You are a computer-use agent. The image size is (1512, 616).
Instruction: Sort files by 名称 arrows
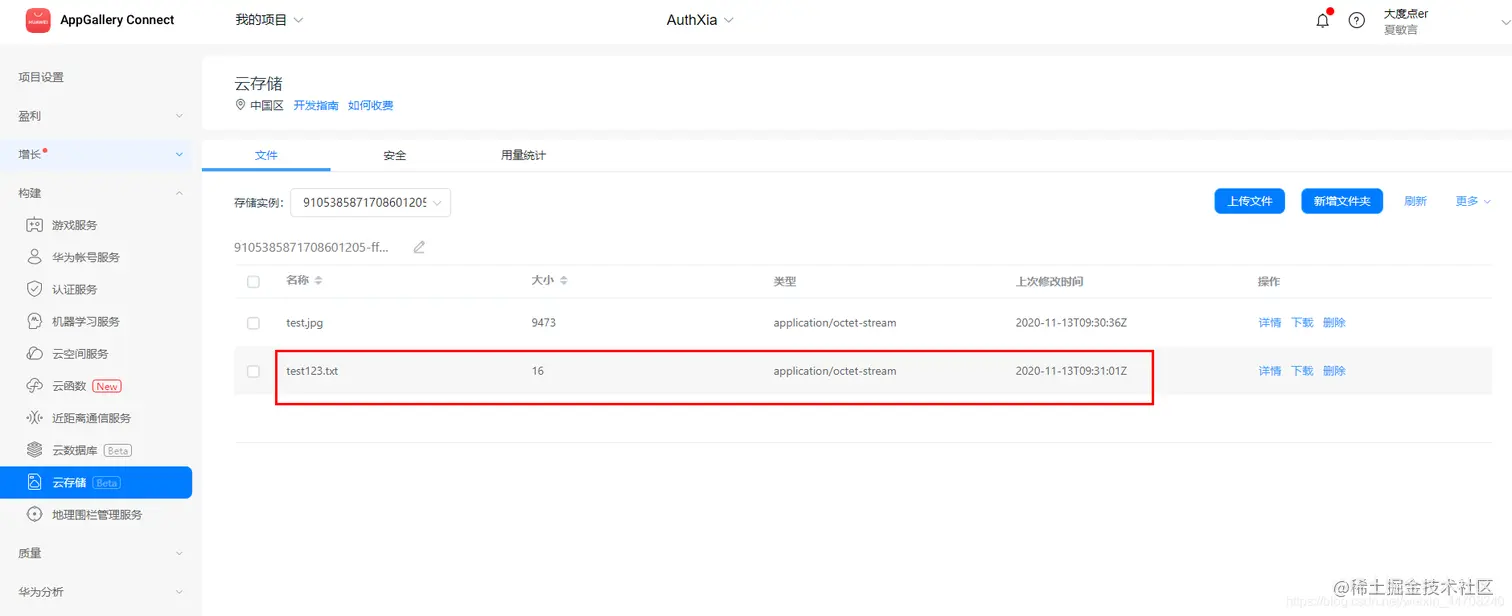coord(318,281)
